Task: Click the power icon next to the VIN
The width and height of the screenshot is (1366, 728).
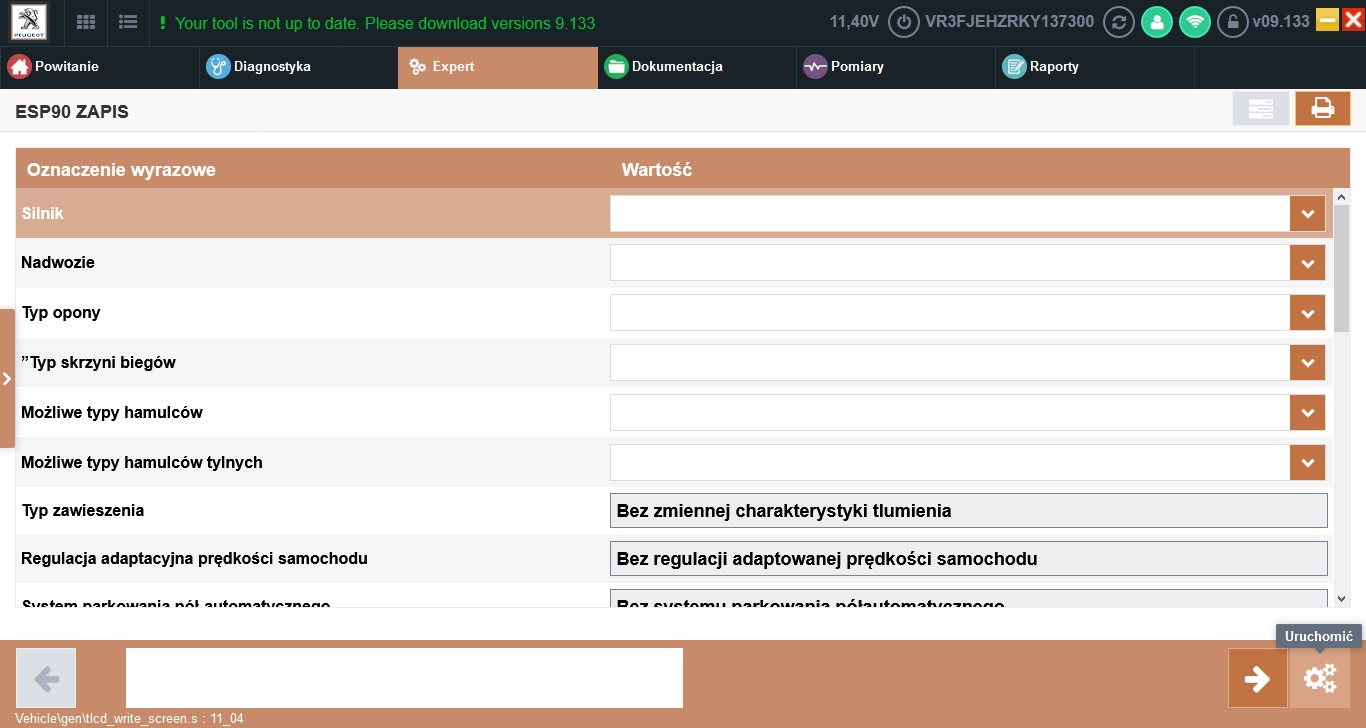Action: (903, 22)
